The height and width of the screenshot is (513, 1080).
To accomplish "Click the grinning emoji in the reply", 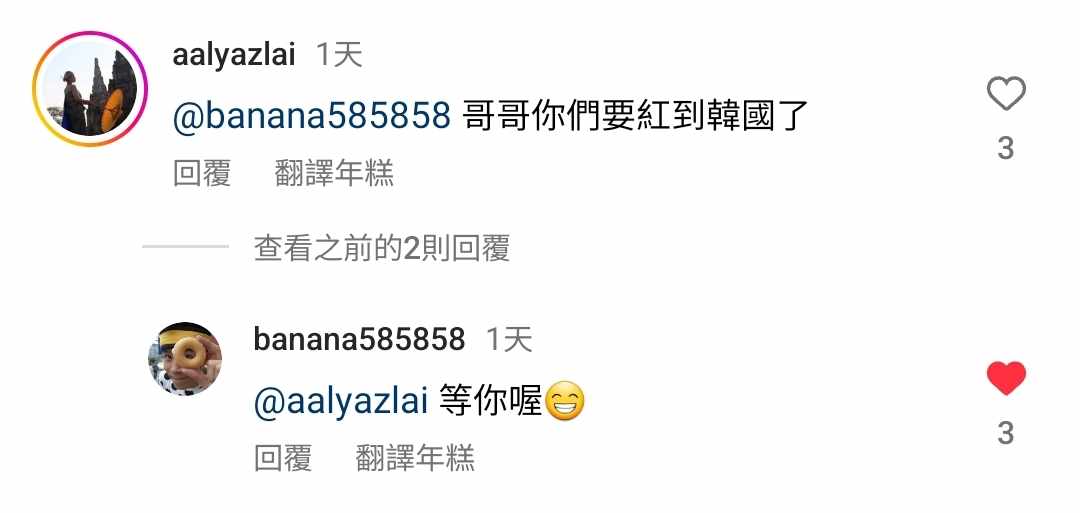I will pyautogui.click(x=565, y=403).
